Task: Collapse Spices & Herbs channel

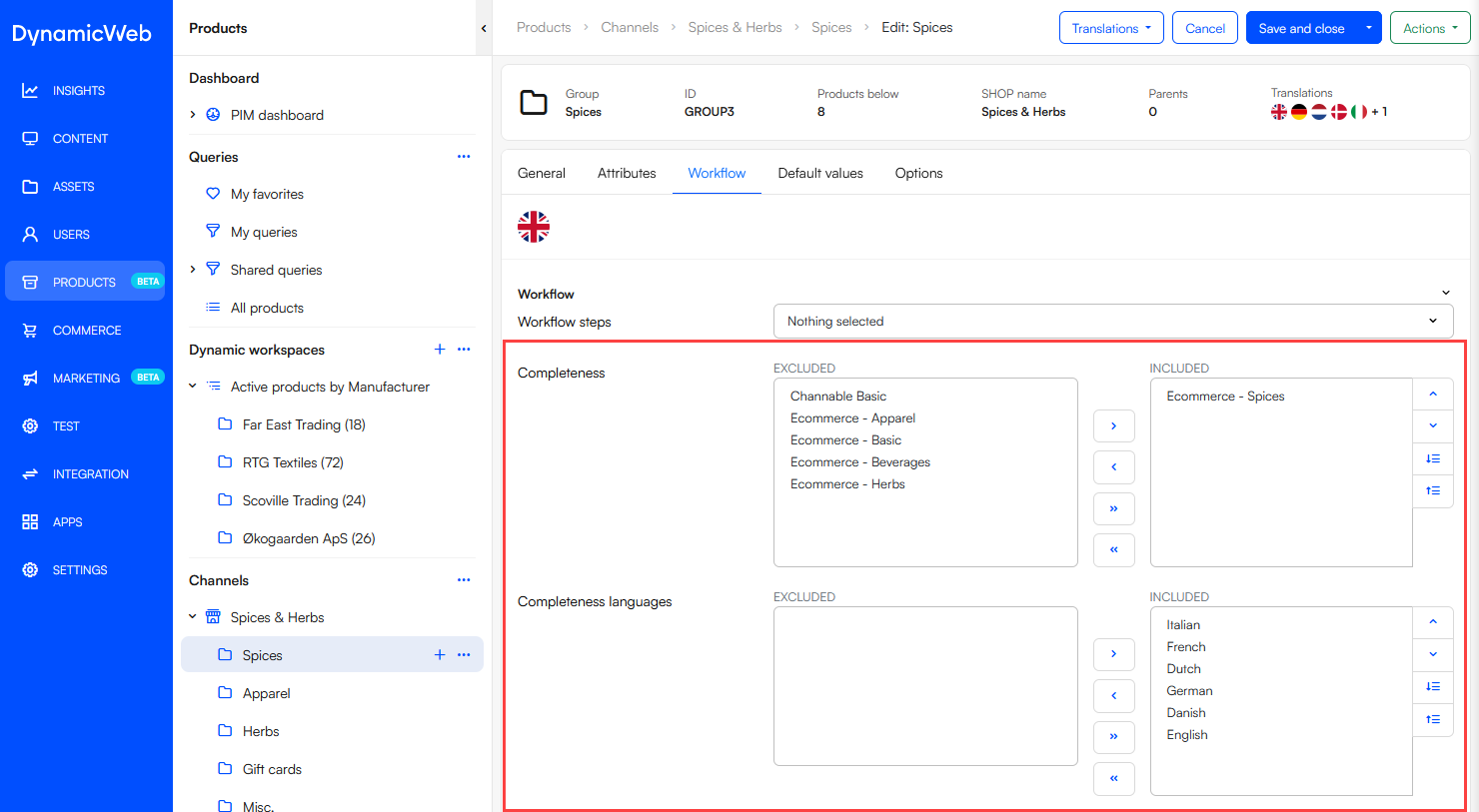Action: coord(193,617)
